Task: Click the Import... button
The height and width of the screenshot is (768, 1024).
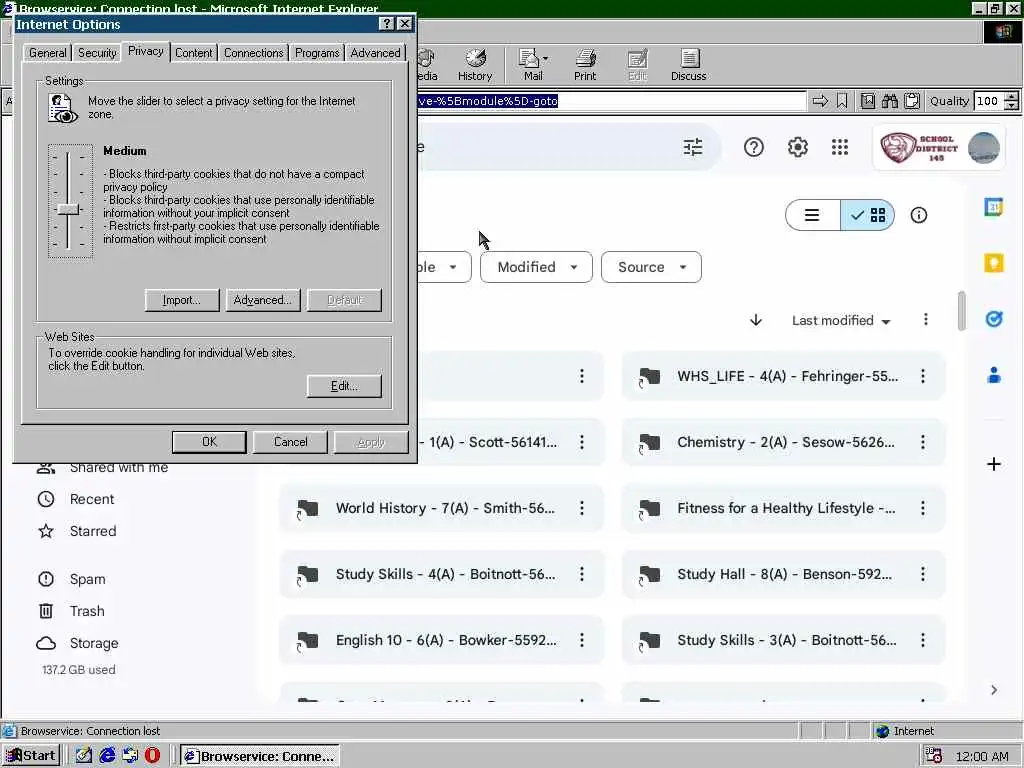Action: (182, 300)
